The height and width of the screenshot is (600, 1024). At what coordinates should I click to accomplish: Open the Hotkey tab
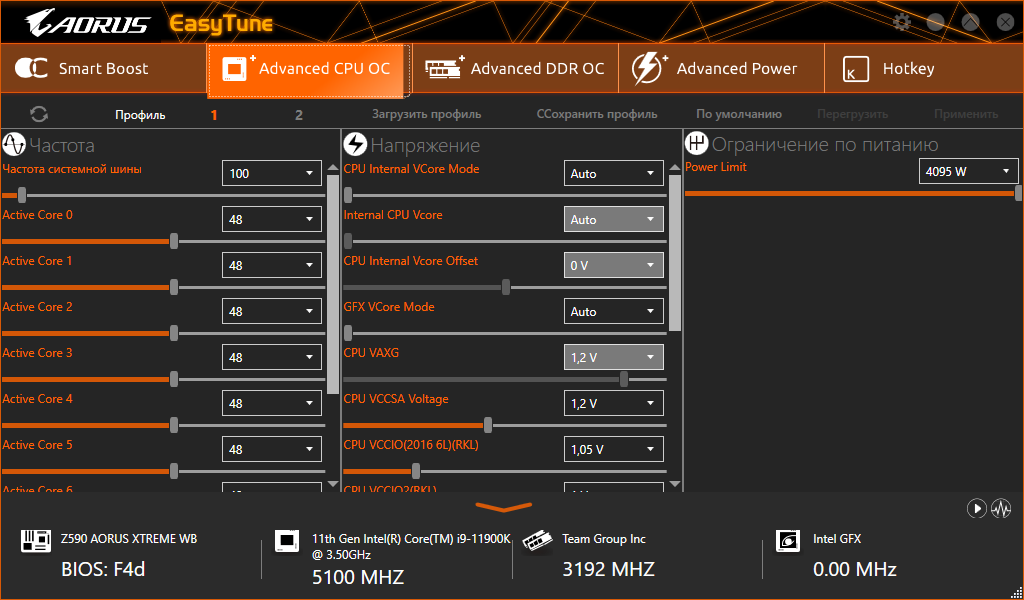coord(924,69)
